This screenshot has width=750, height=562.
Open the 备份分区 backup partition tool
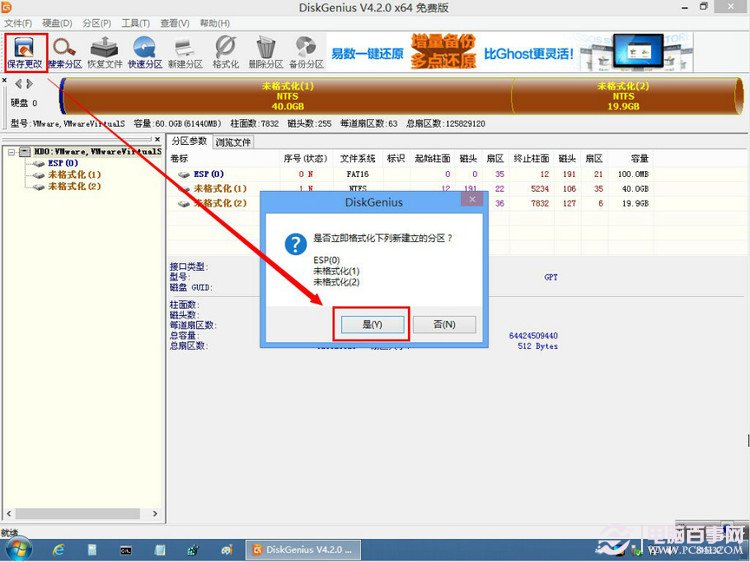click(306, 53)
